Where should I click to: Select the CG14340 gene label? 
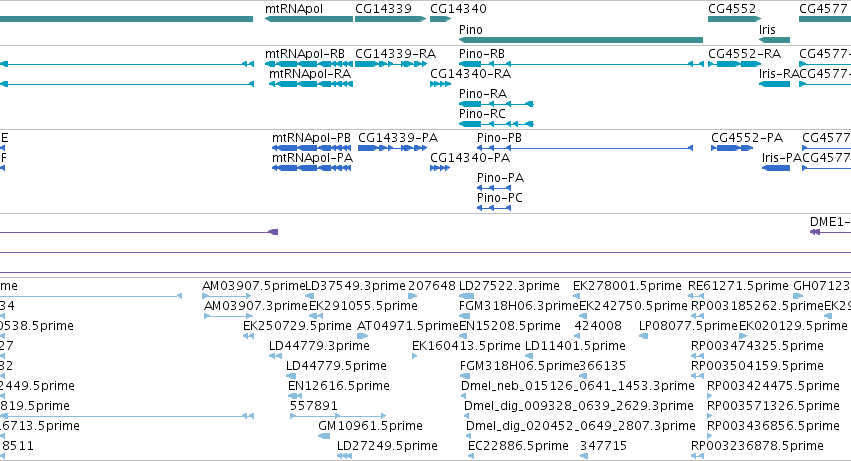pos(458,9)
